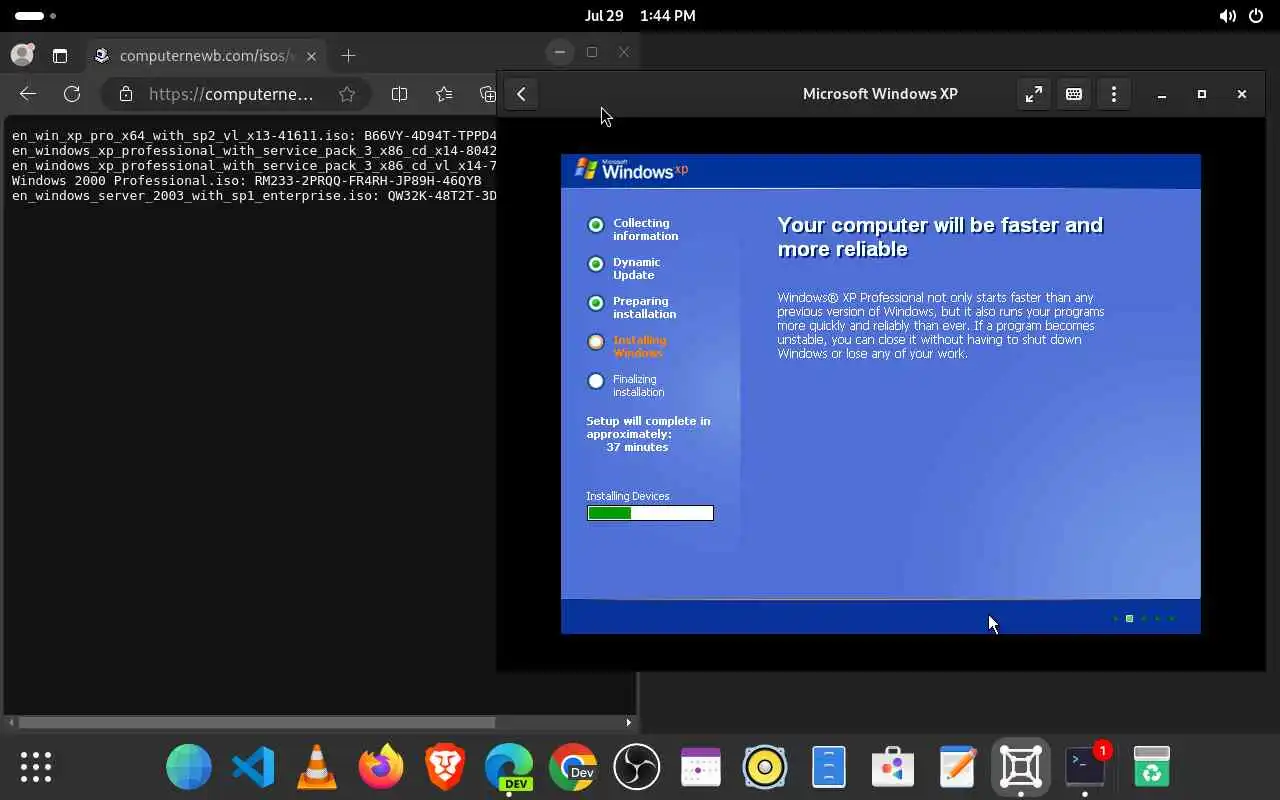Click 'Your computer will be faster' heading

940,237
